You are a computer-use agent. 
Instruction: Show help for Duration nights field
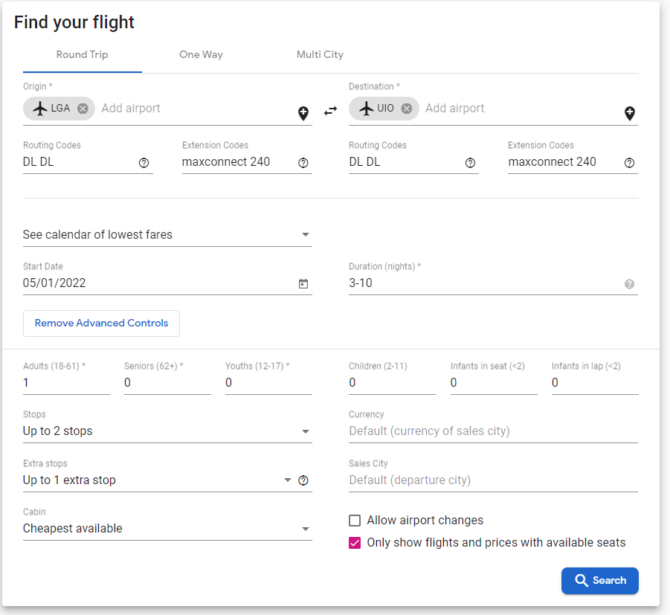pos(629,284)
